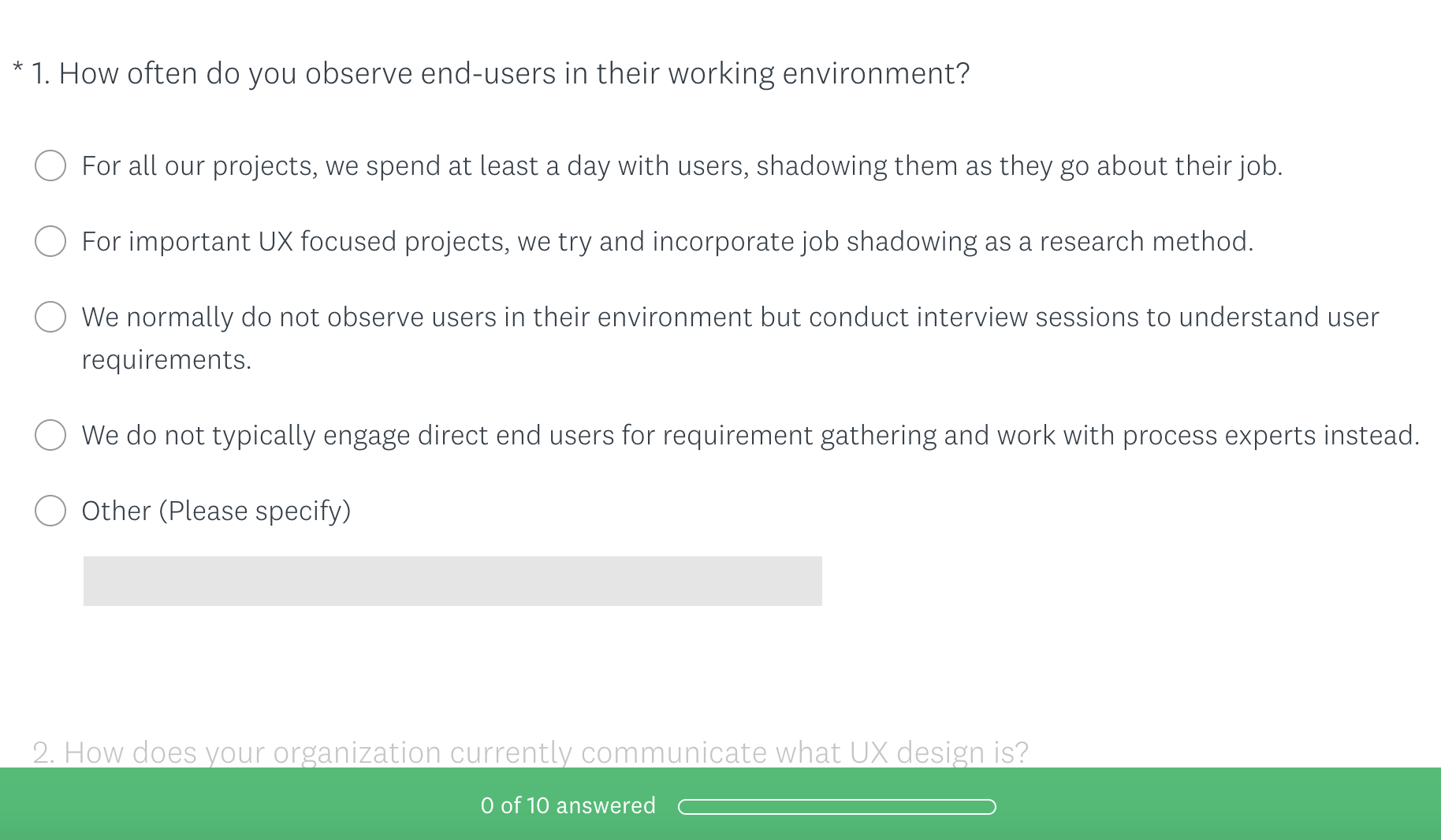Screen dimensions: 1441x840
Task: Pick the "We do not typically engage" radio
Action: point(50,435)
